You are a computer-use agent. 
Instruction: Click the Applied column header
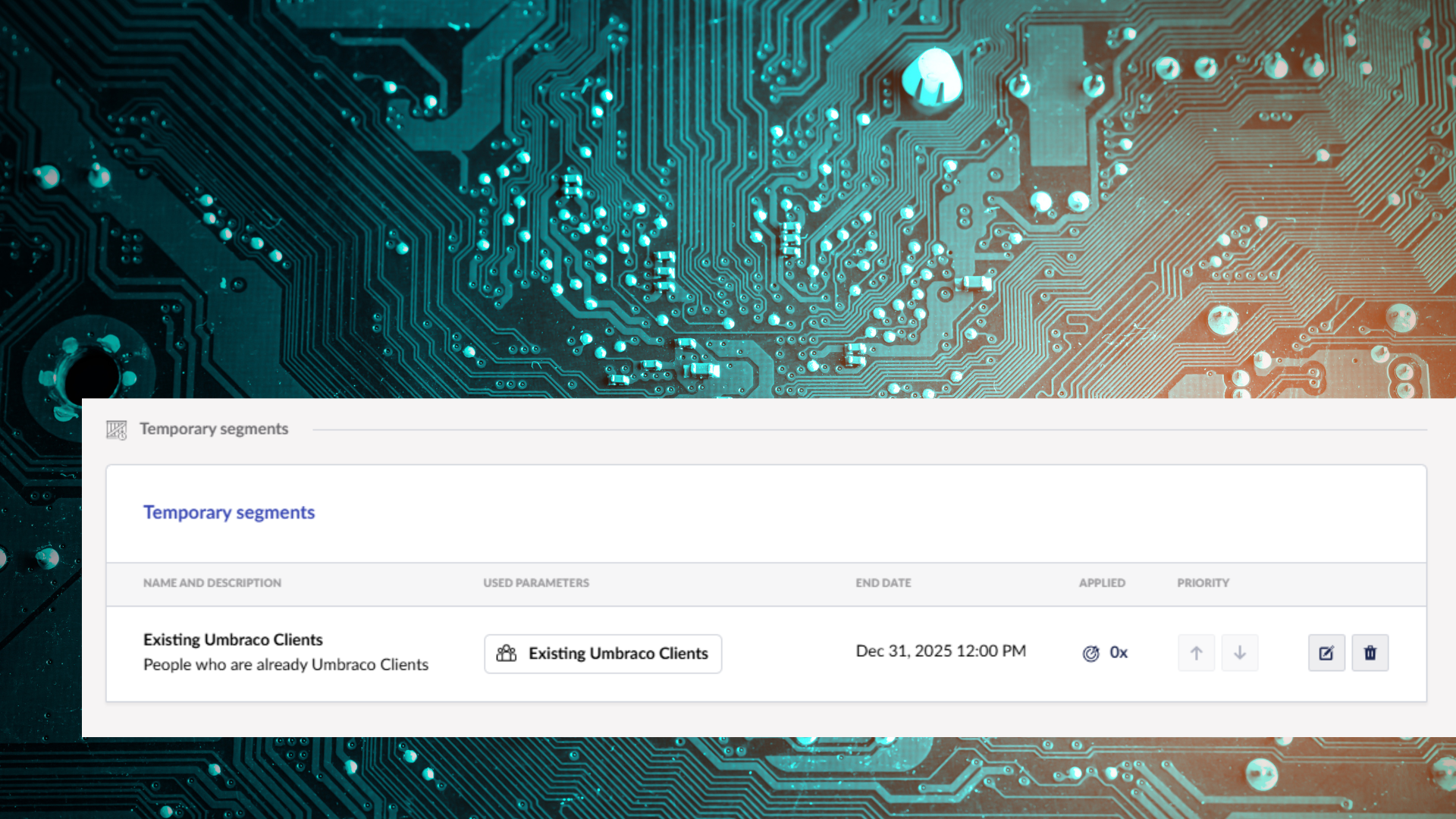pyautogui.click(x=1102, y=583)
